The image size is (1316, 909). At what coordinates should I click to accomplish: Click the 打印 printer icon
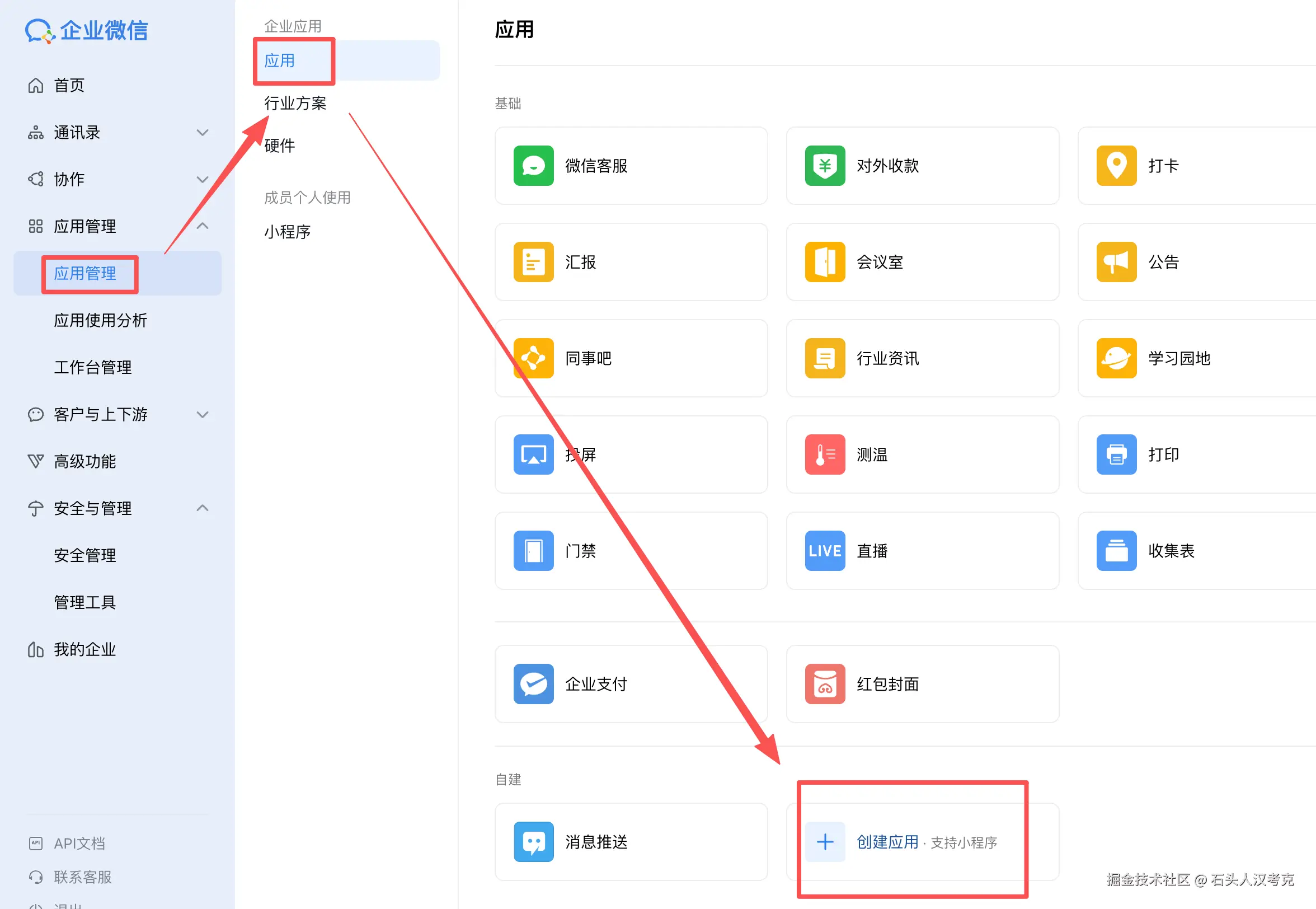(1116, 455)
